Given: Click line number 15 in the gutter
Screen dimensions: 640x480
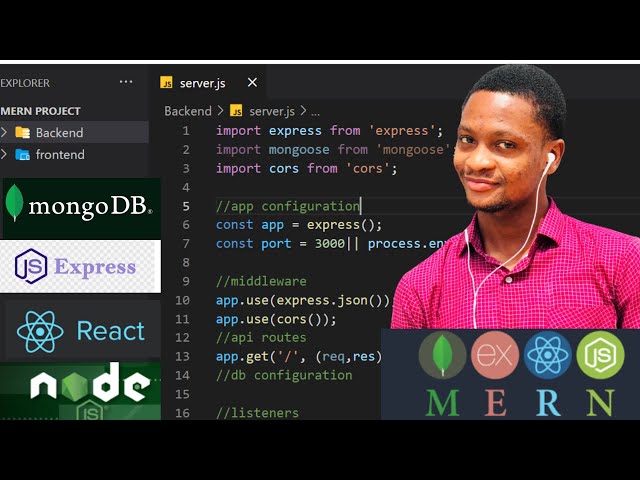Looking at the screenshot, I should [x=182, y=394].
